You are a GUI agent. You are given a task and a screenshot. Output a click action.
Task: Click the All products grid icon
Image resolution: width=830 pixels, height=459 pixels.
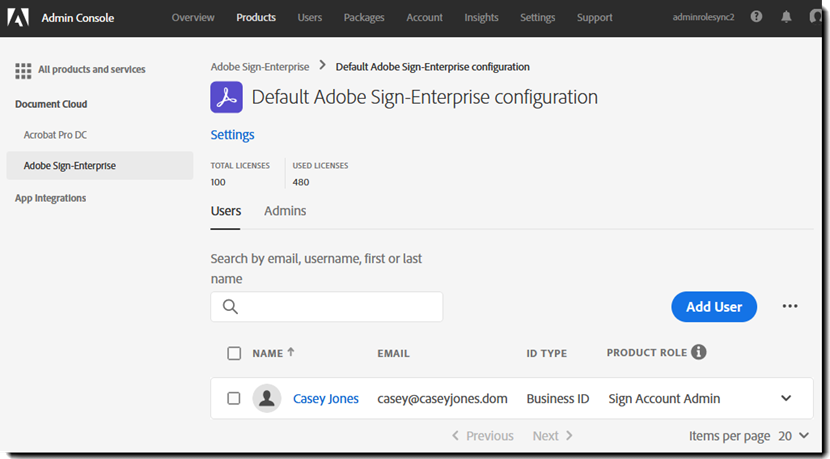coord(23,70)
